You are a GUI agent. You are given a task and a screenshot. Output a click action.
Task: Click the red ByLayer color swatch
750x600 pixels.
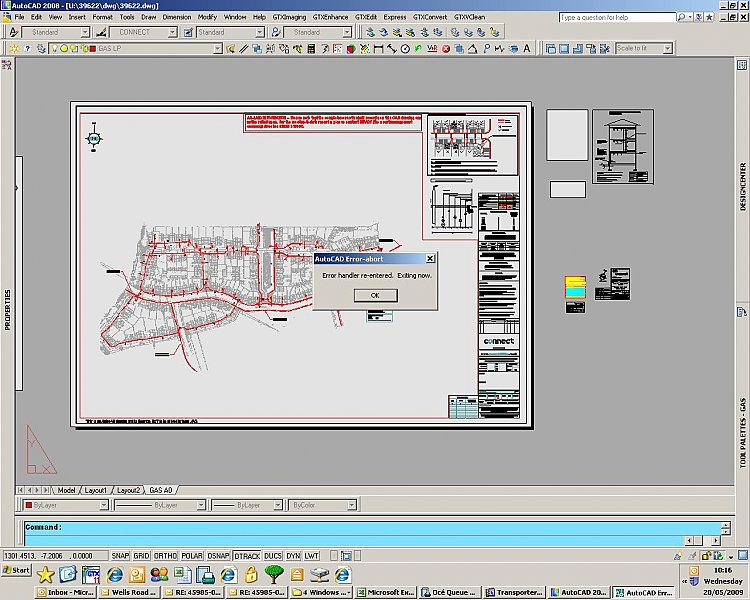click(x=29, y=505)
